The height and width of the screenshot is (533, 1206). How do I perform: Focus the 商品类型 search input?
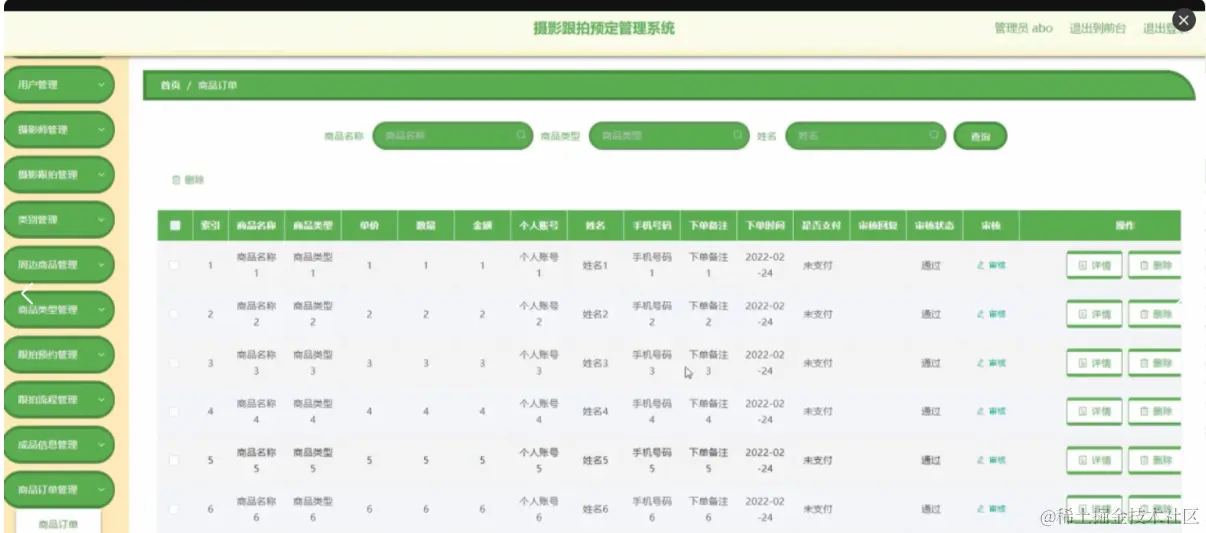point(668,135)
